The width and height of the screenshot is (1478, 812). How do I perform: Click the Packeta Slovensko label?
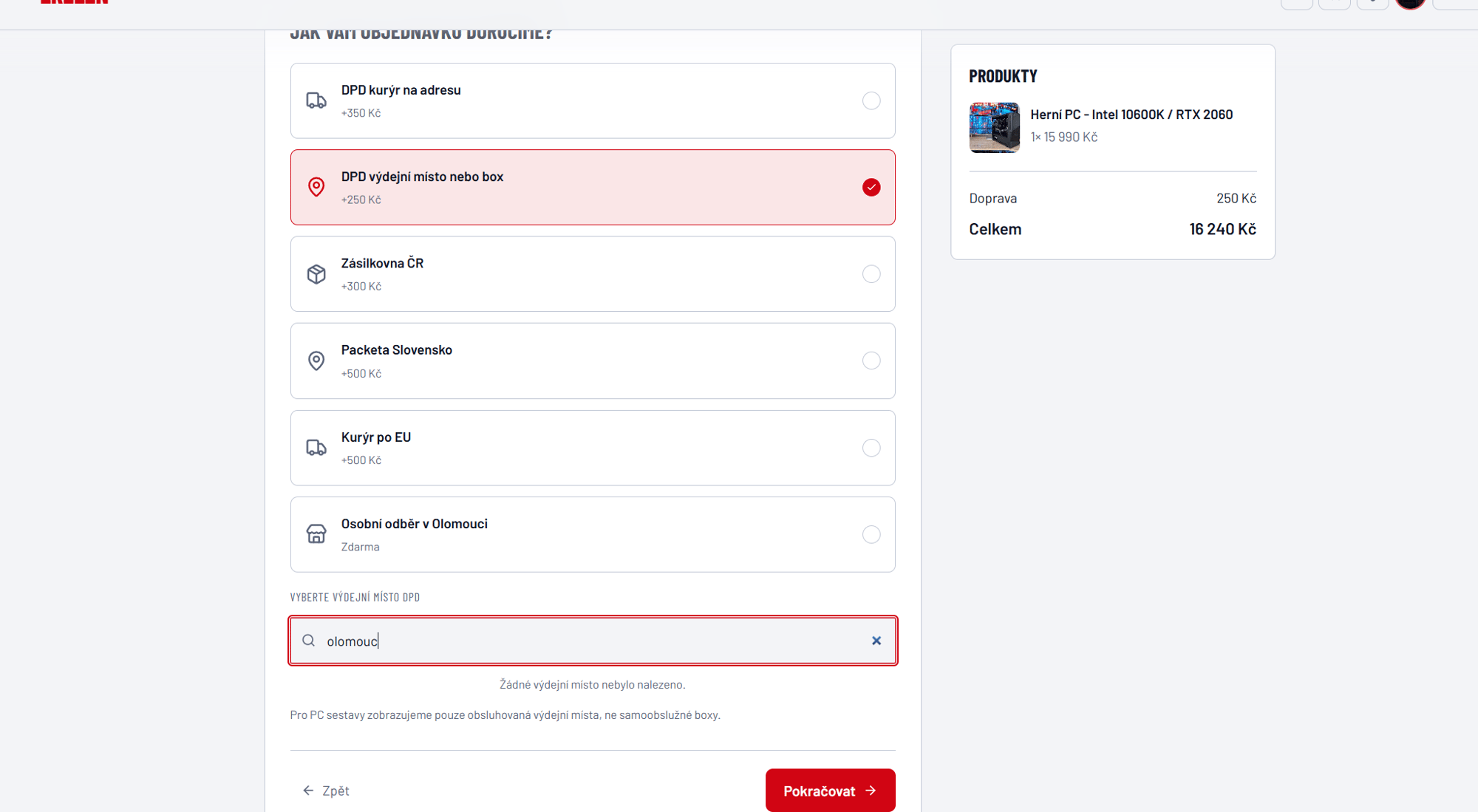396,350
